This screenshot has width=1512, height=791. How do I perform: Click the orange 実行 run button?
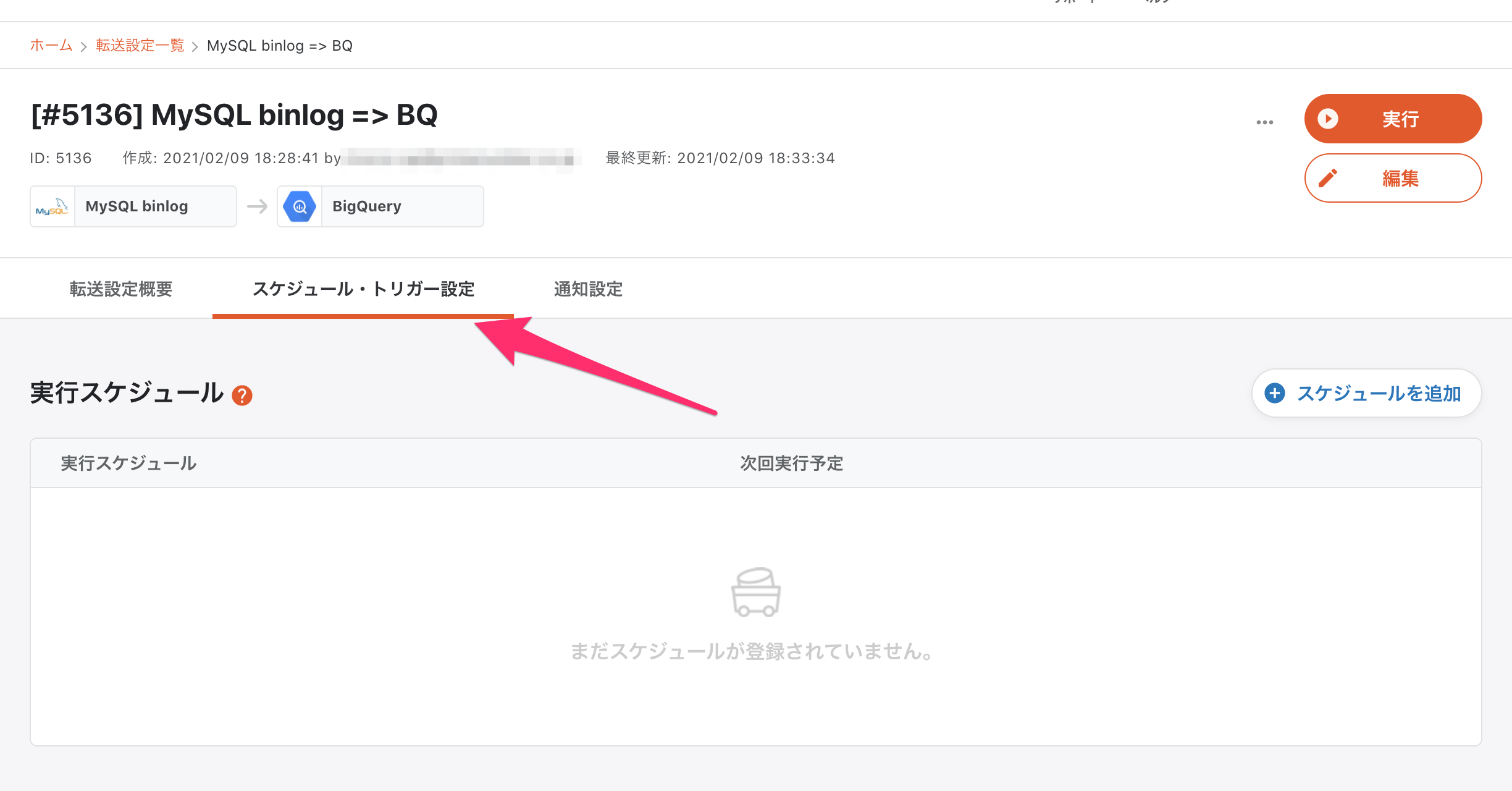(x=1393, y=119)
